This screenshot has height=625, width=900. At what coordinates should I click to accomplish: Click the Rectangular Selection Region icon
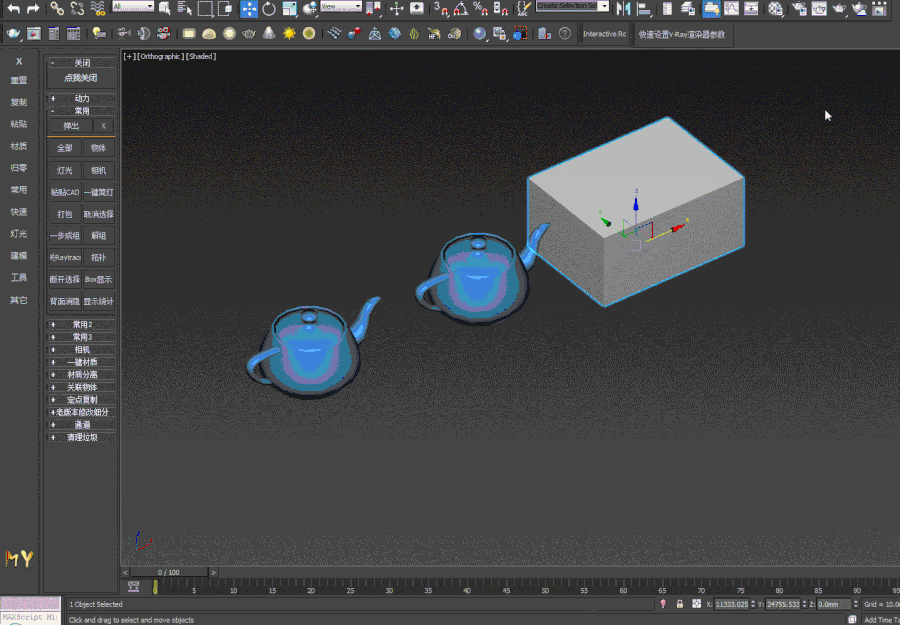click(205, 8)
